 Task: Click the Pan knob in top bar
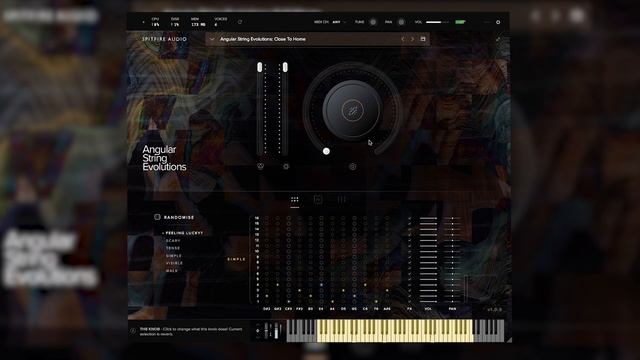tap(401, 22)
